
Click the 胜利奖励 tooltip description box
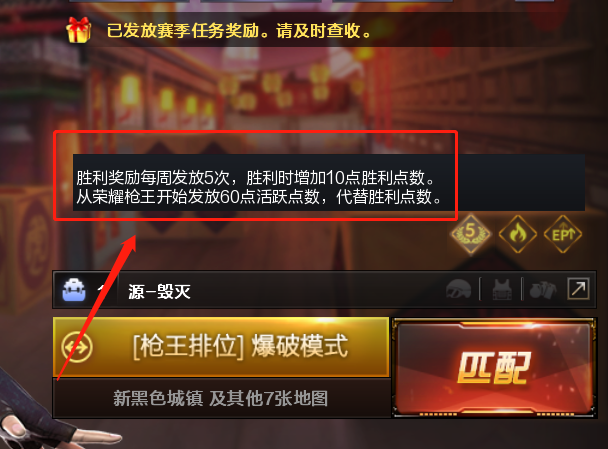click(329, 183)
